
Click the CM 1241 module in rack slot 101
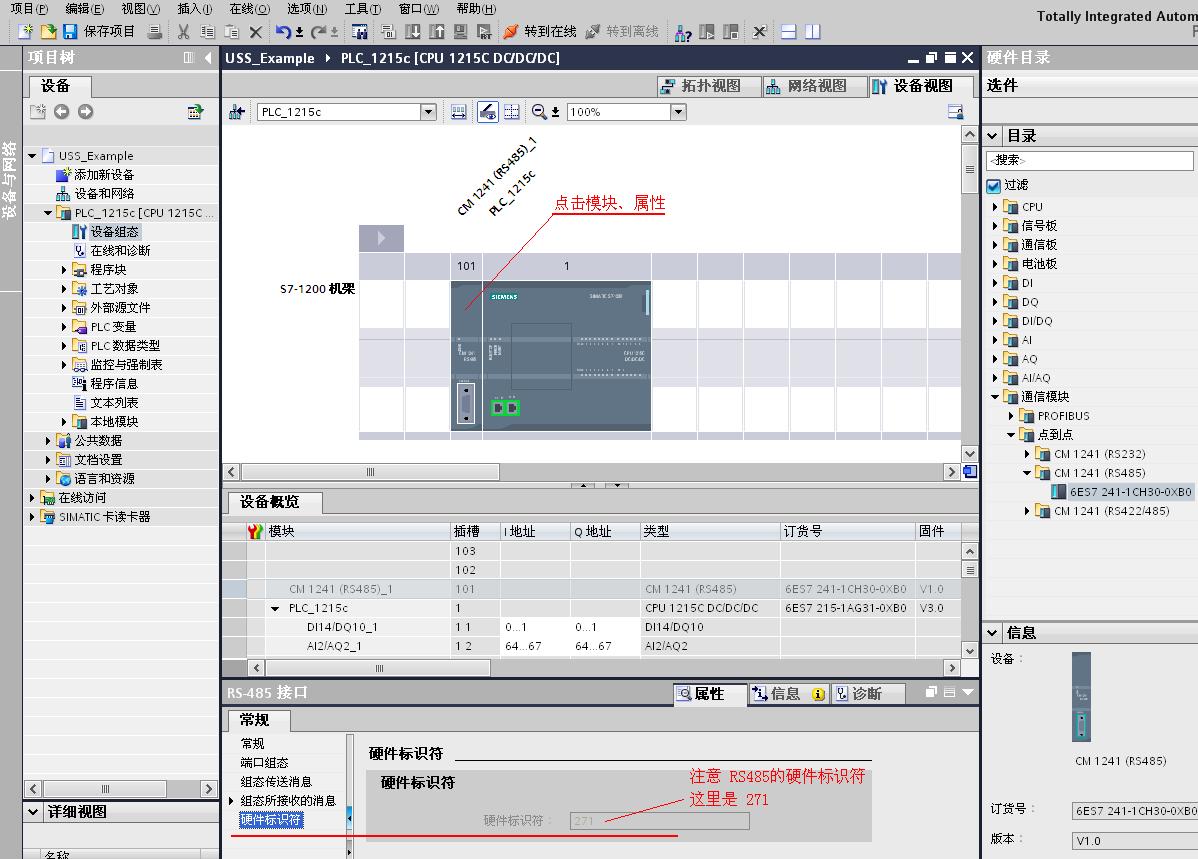[x=466, y=356]
